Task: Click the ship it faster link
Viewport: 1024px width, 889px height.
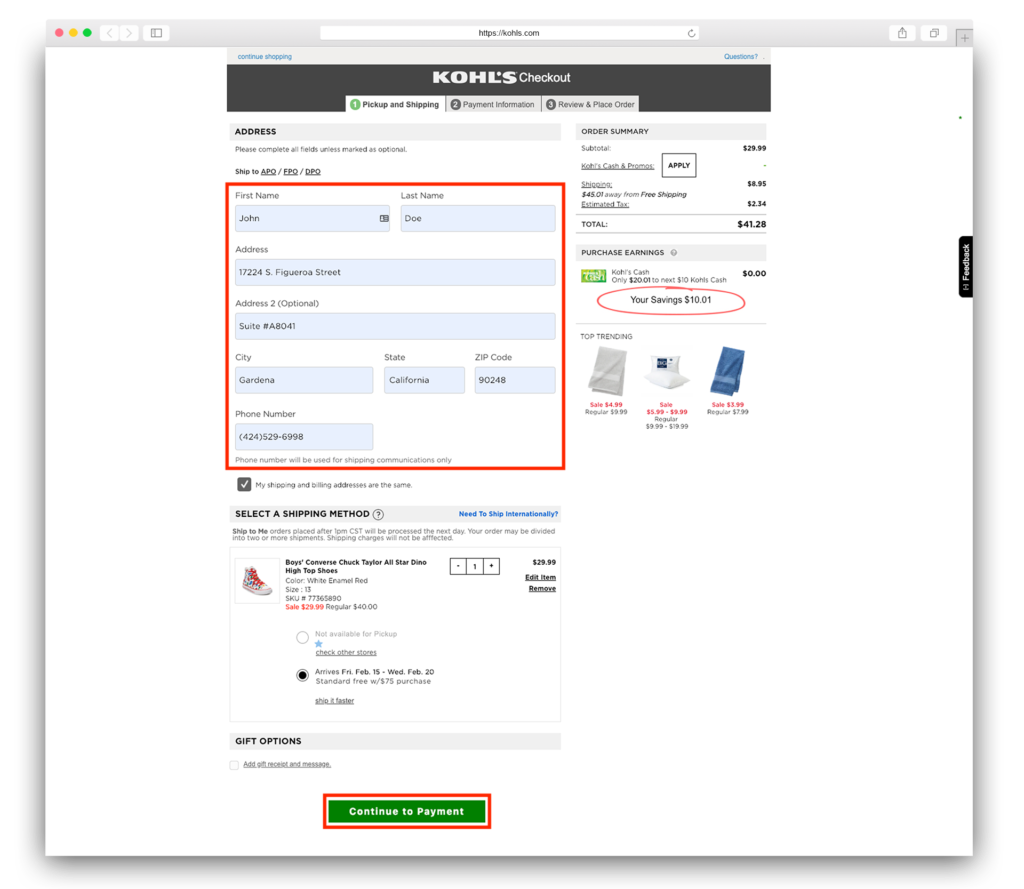Action: (x=334, y=701)
